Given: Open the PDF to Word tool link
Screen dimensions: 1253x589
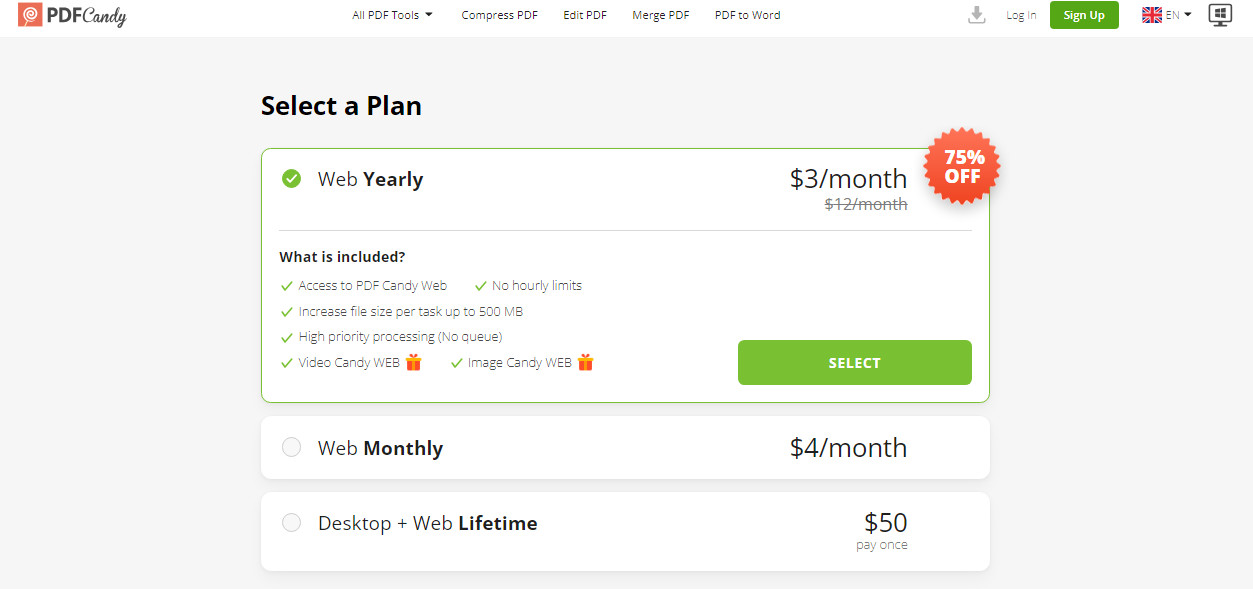Looking at the screenshot, I should 747,15.
